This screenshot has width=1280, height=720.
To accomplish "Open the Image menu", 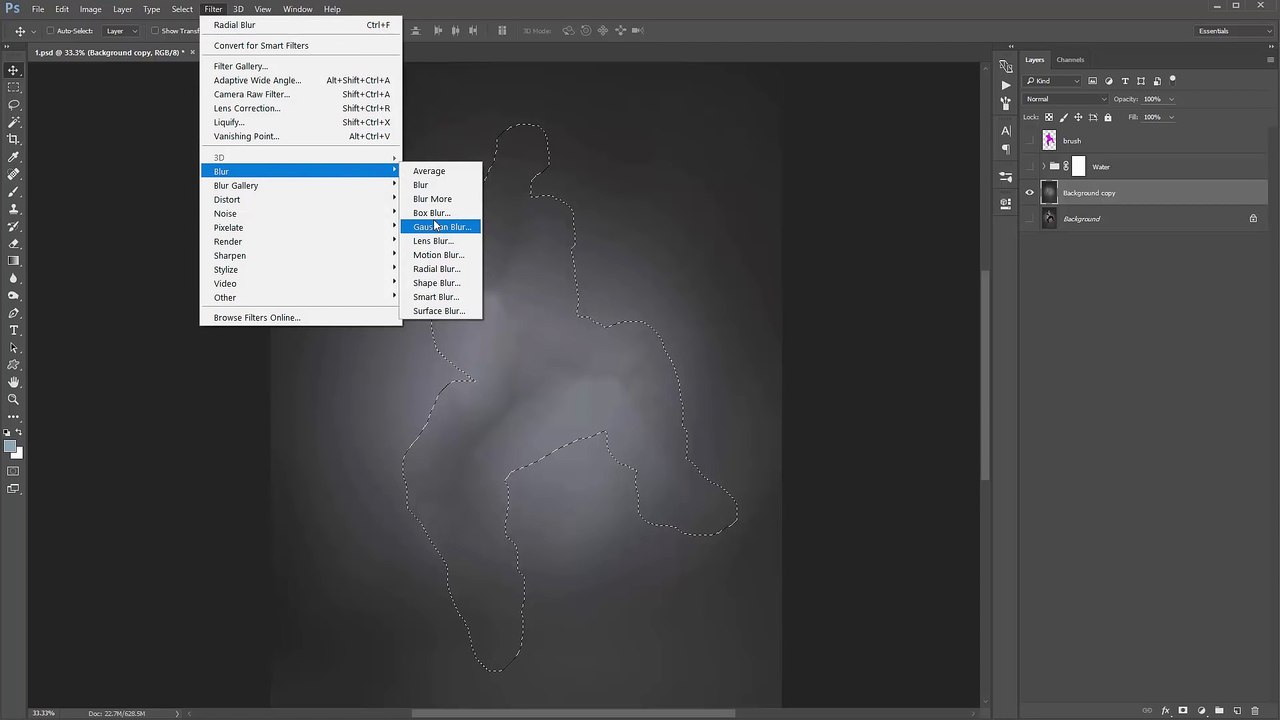I will pos(90,9).
